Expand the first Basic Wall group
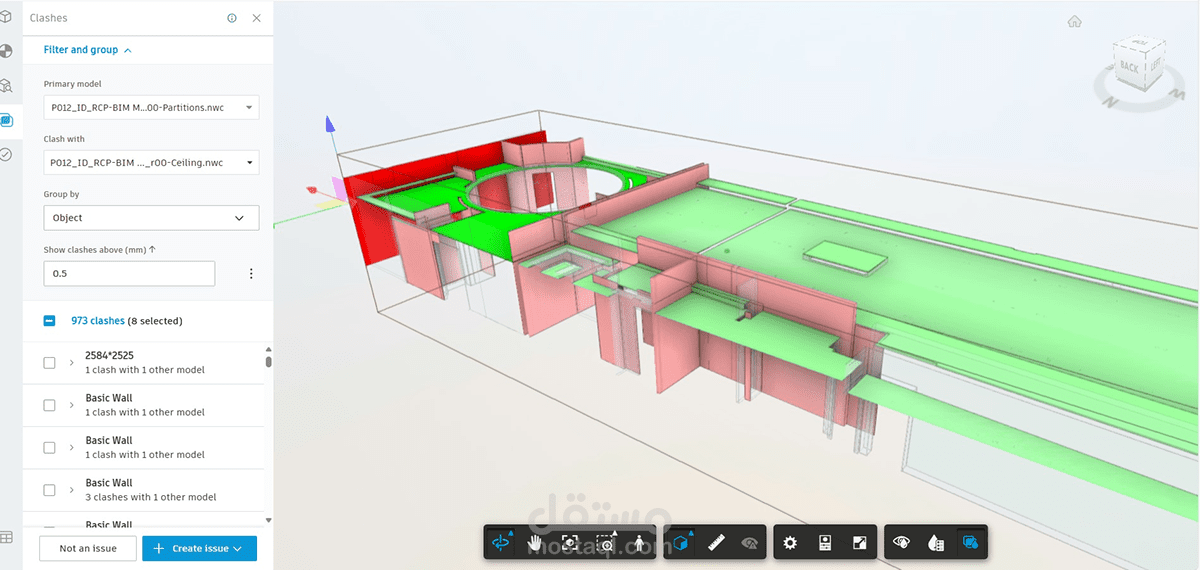 [72, 405]
